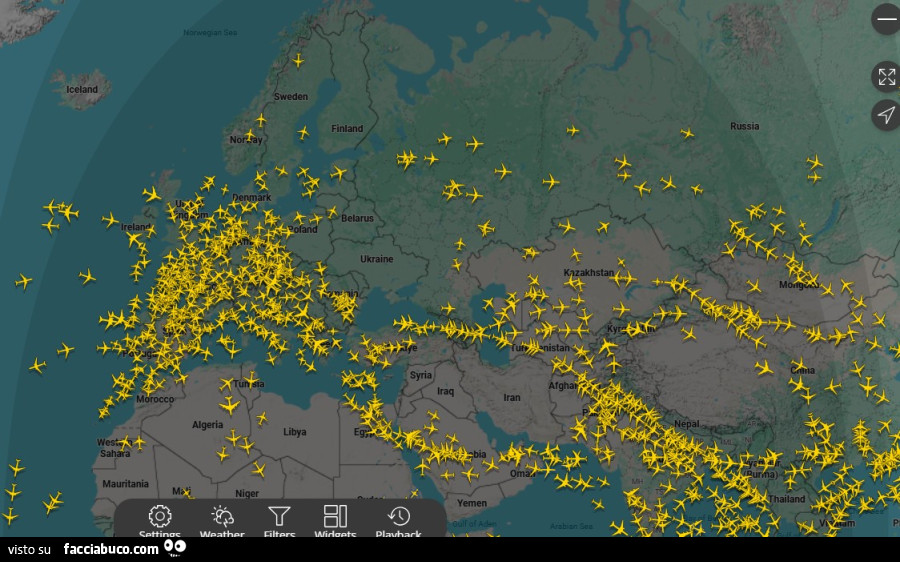Open the Playback history icon
This screenshot has height=562, width=900.
click(399, 517)
